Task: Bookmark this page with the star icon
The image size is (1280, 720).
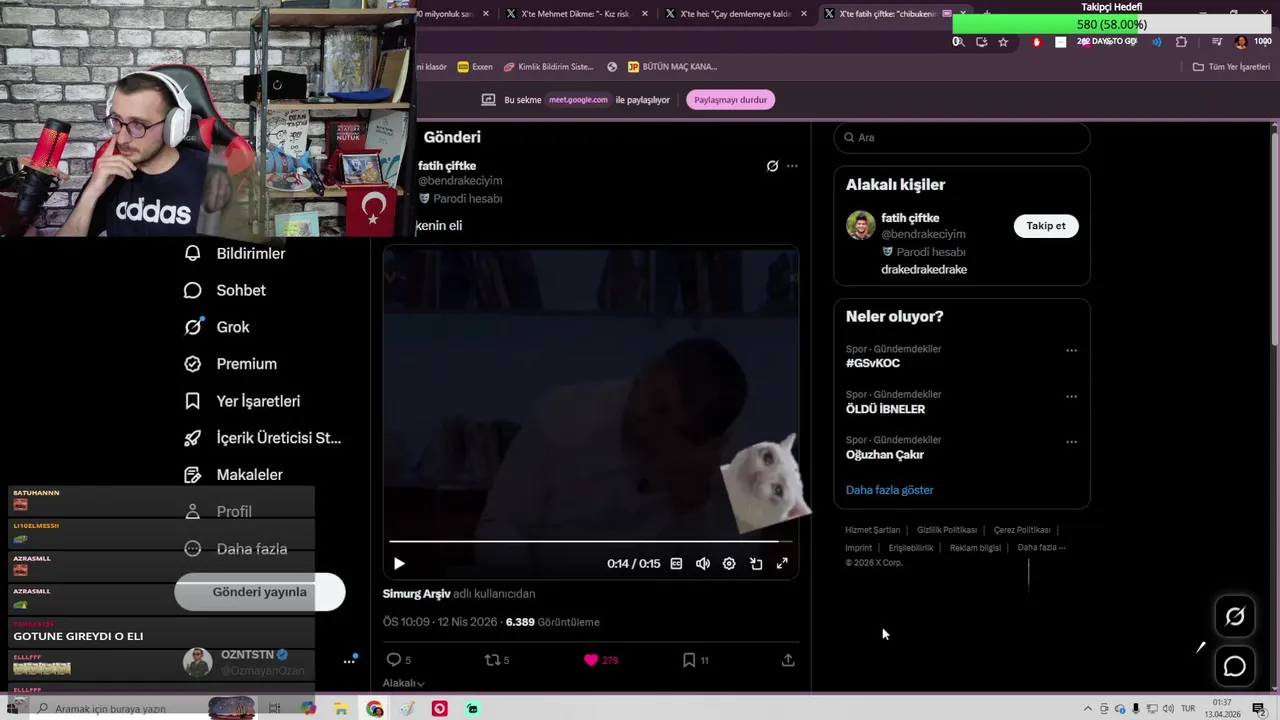Action: (x=1003, y=42)
